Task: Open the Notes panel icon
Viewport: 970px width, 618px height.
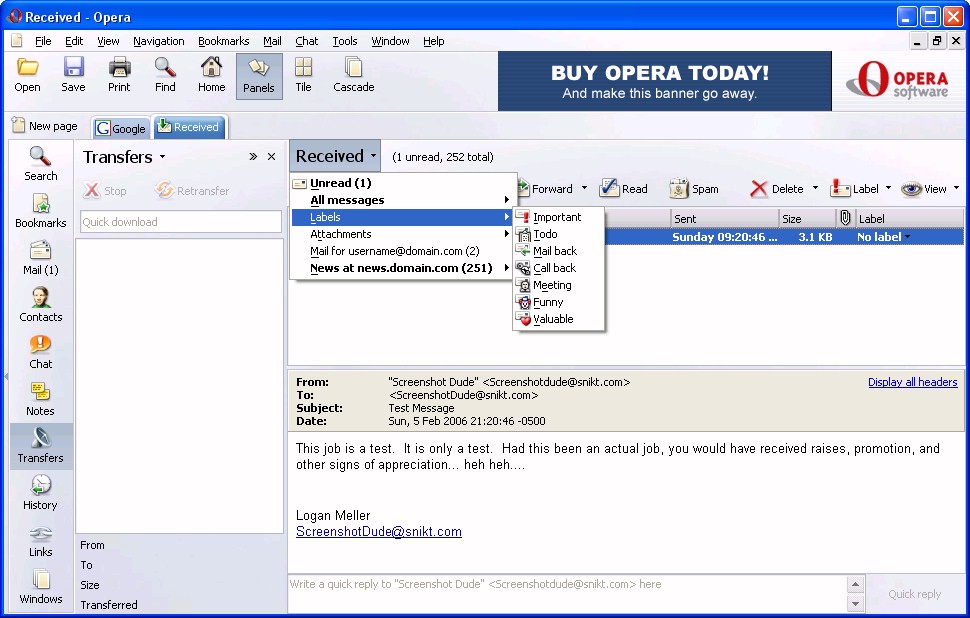Action: coord(41,399)
